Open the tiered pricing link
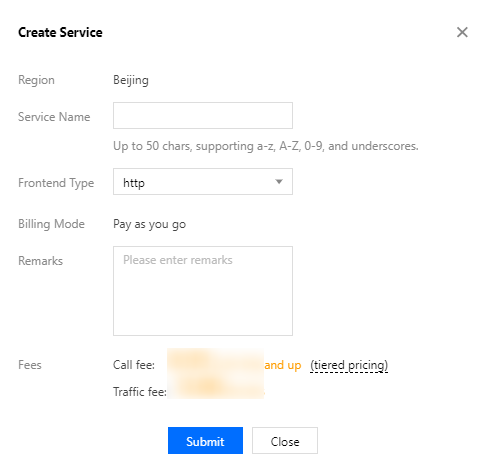The image size is (490, 472). [x=349, y=365]
